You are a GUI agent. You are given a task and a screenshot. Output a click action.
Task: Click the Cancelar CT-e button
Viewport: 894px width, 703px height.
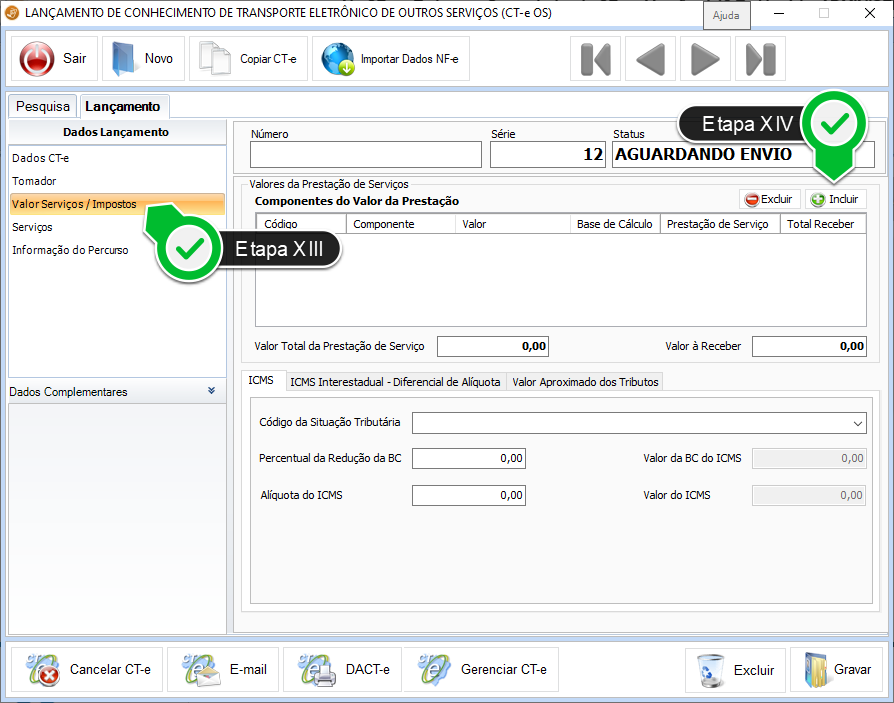(x=85, y=670)
